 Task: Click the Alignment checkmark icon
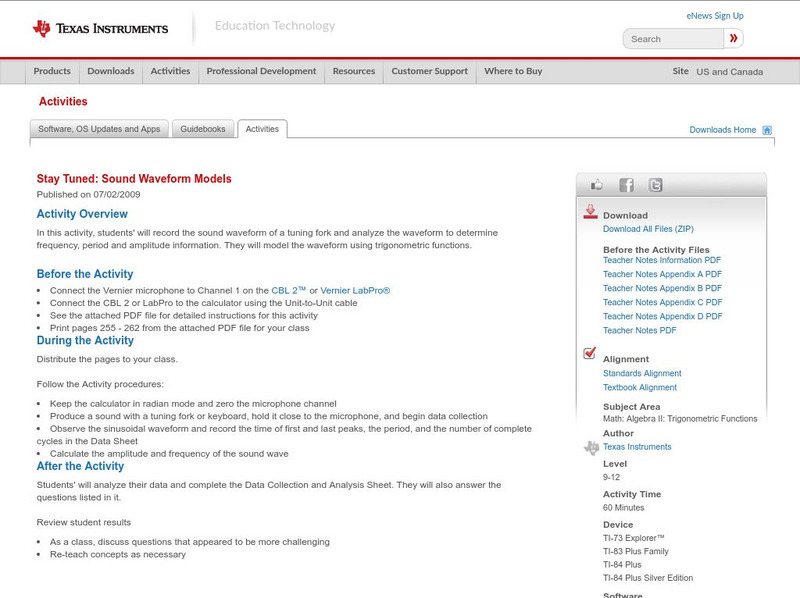click(590, 353)
